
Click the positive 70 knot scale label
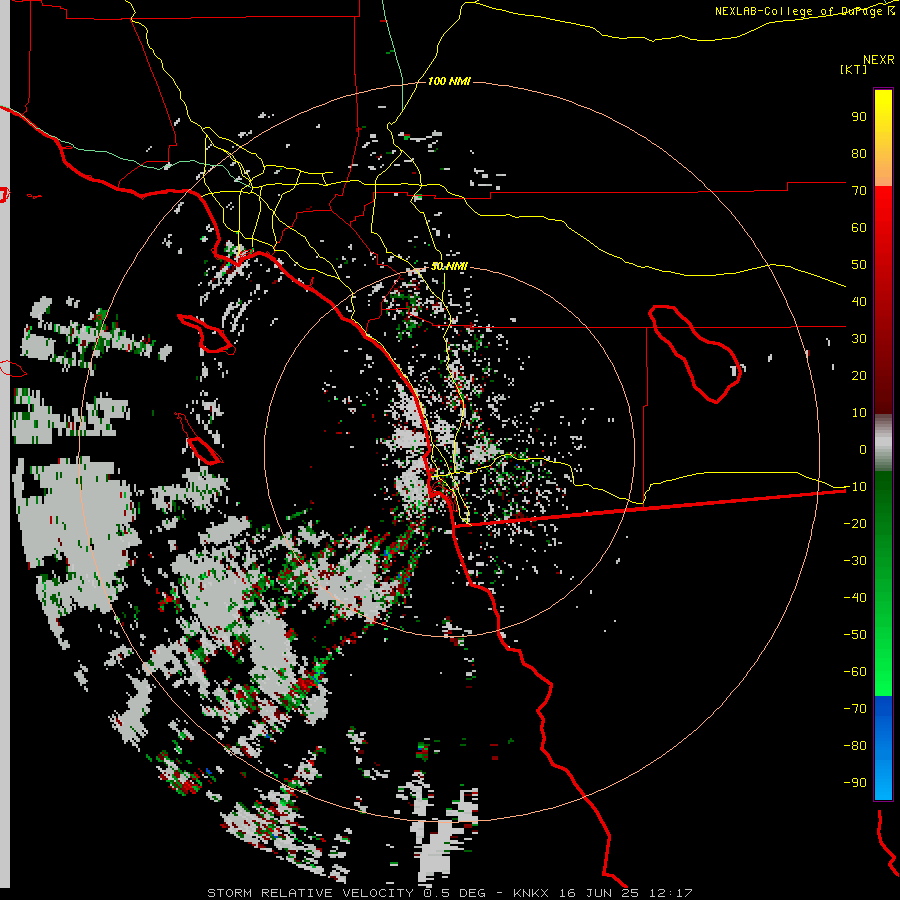(x=859, y=191)
